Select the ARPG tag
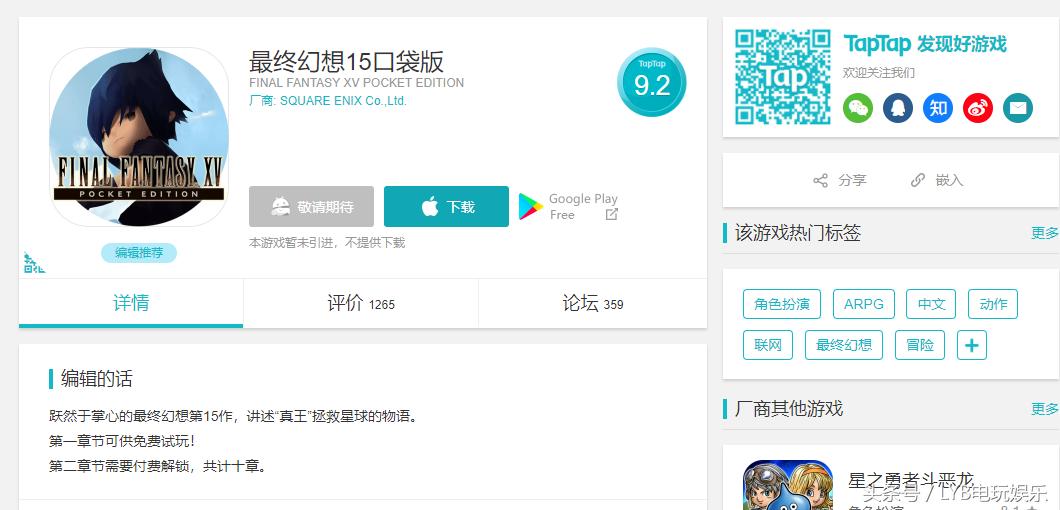 (x=863, y=304)
